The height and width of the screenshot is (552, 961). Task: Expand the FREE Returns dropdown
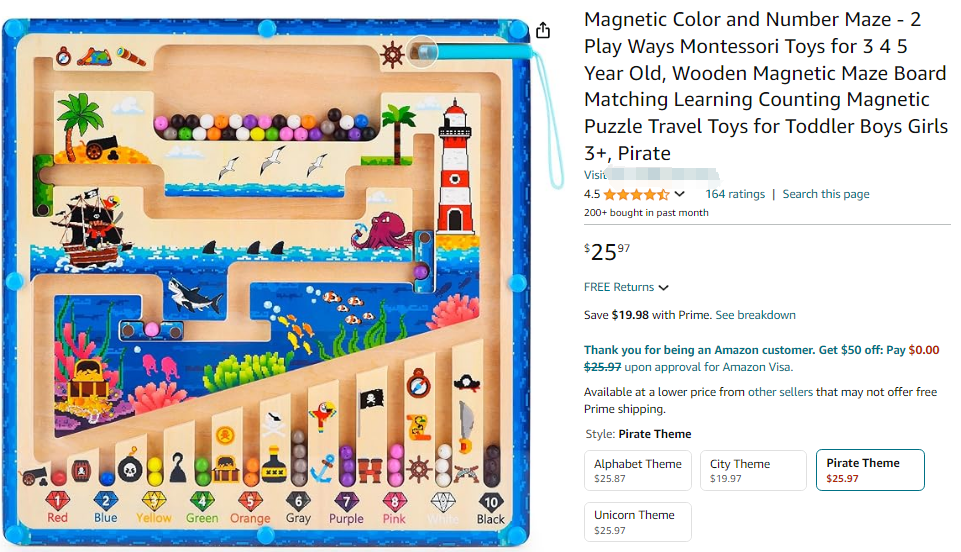(626, 287)
